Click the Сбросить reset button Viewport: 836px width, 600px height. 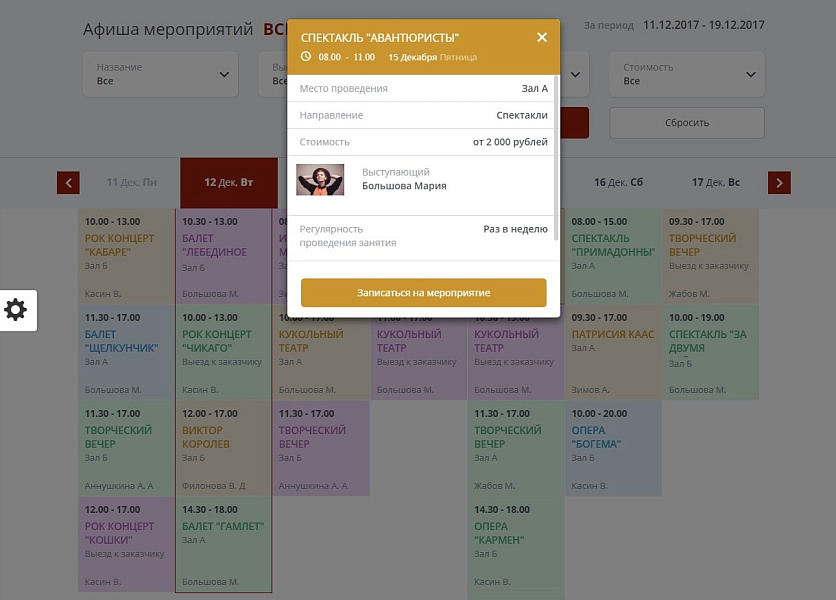coord(686,123)
